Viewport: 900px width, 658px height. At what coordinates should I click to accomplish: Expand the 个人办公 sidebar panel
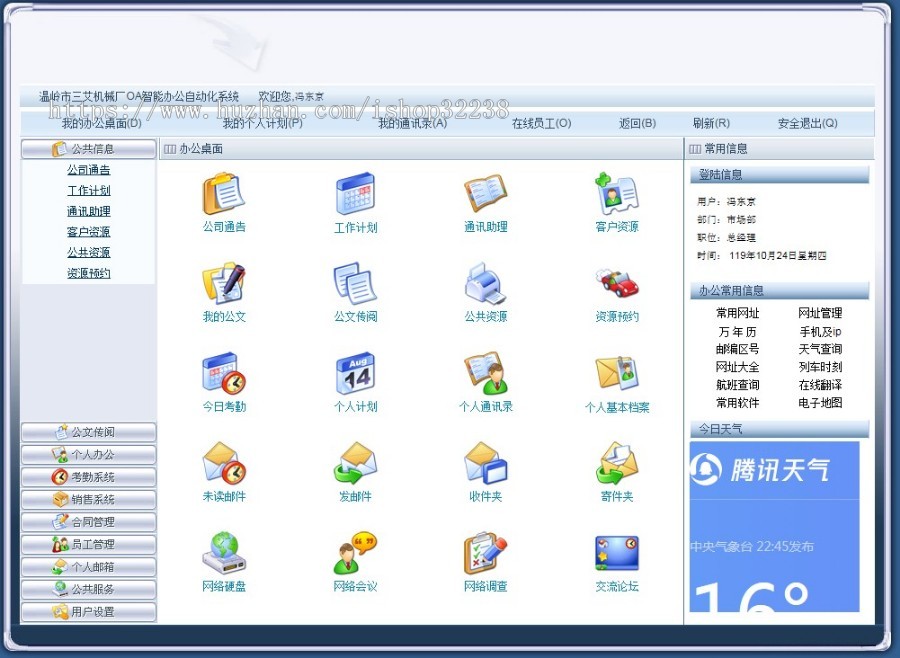point(88,454)
